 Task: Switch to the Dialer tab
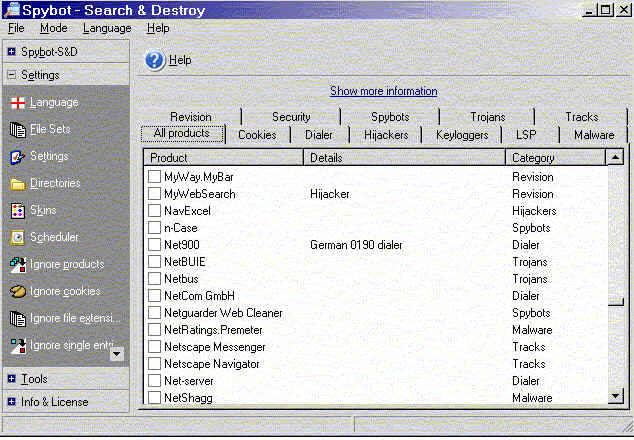pos(319,135)
